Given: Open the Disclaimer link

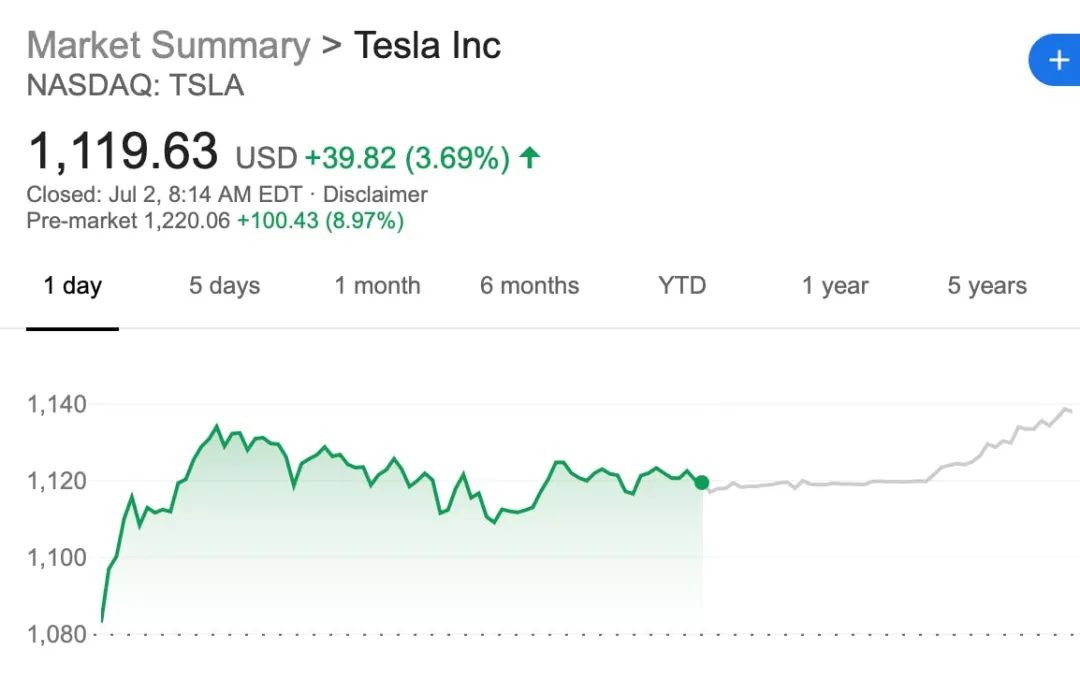Looking at the screenshot, I should tap(375, 194).
